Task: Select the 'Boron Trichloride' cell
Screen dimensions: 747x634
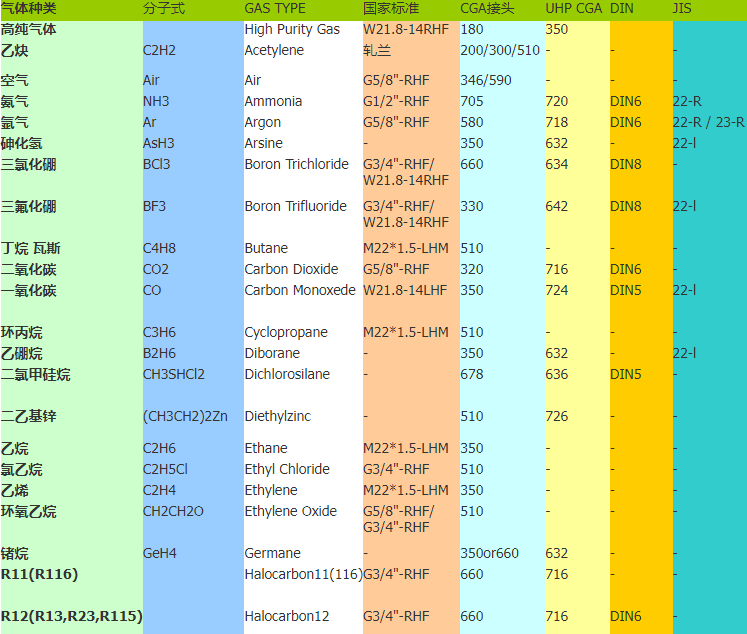Action: [x=296, y=164]
